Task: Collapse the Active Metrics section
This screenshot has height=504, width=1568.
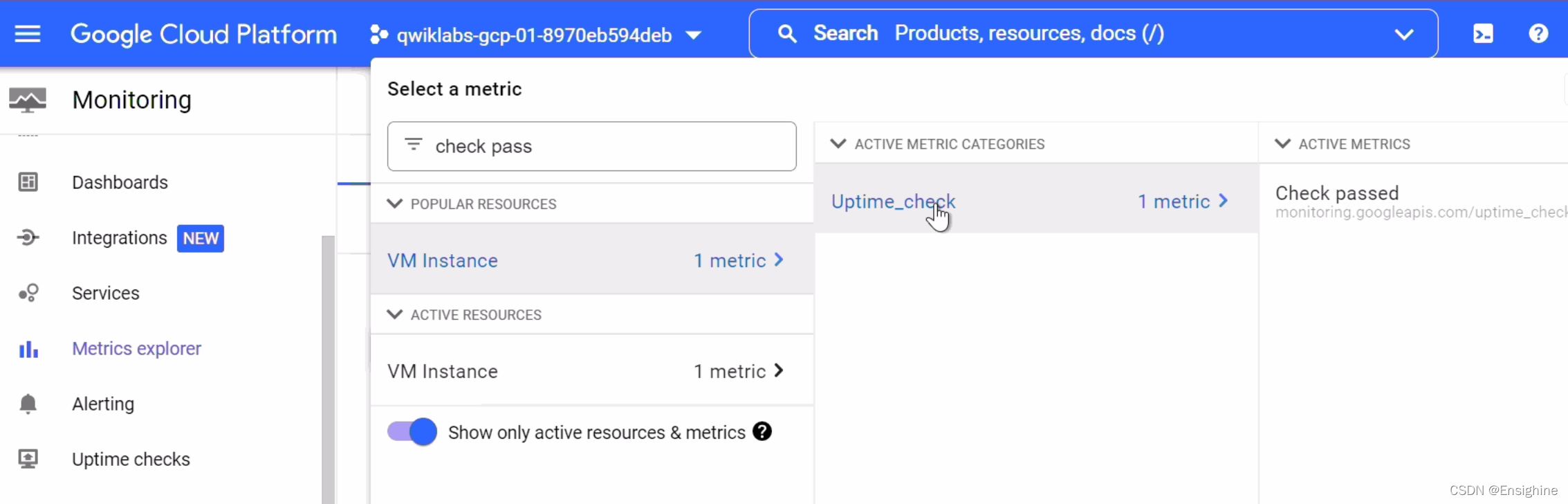Action: click(x=1282, y=144)
